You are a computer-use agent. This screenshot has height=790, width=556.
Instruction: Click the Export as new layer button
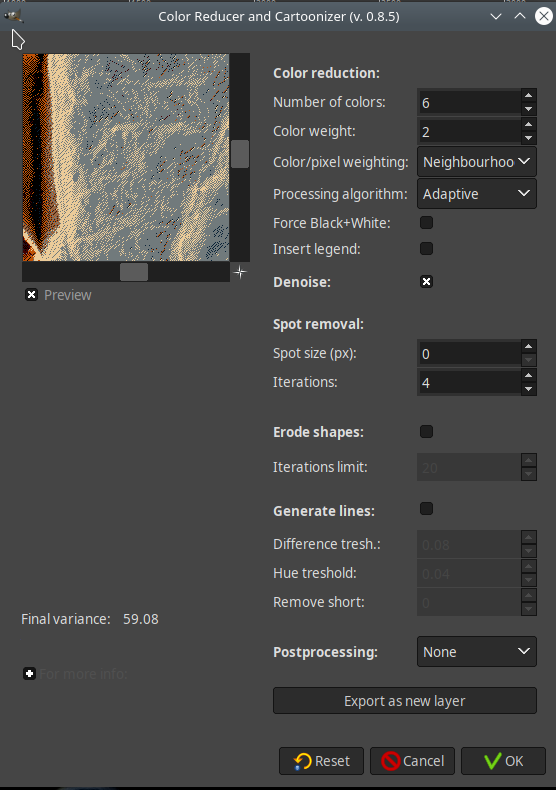click(x=405, y=701)
